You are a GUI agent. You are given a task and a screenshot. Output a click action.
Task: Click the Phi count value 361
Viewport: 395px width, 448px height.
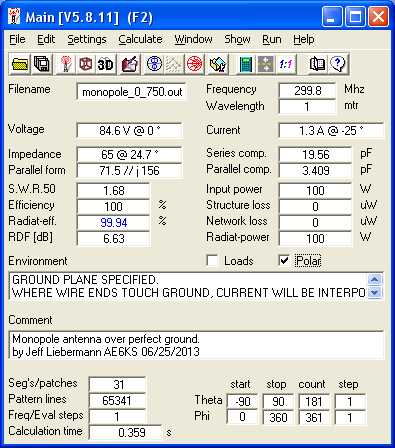314,417
